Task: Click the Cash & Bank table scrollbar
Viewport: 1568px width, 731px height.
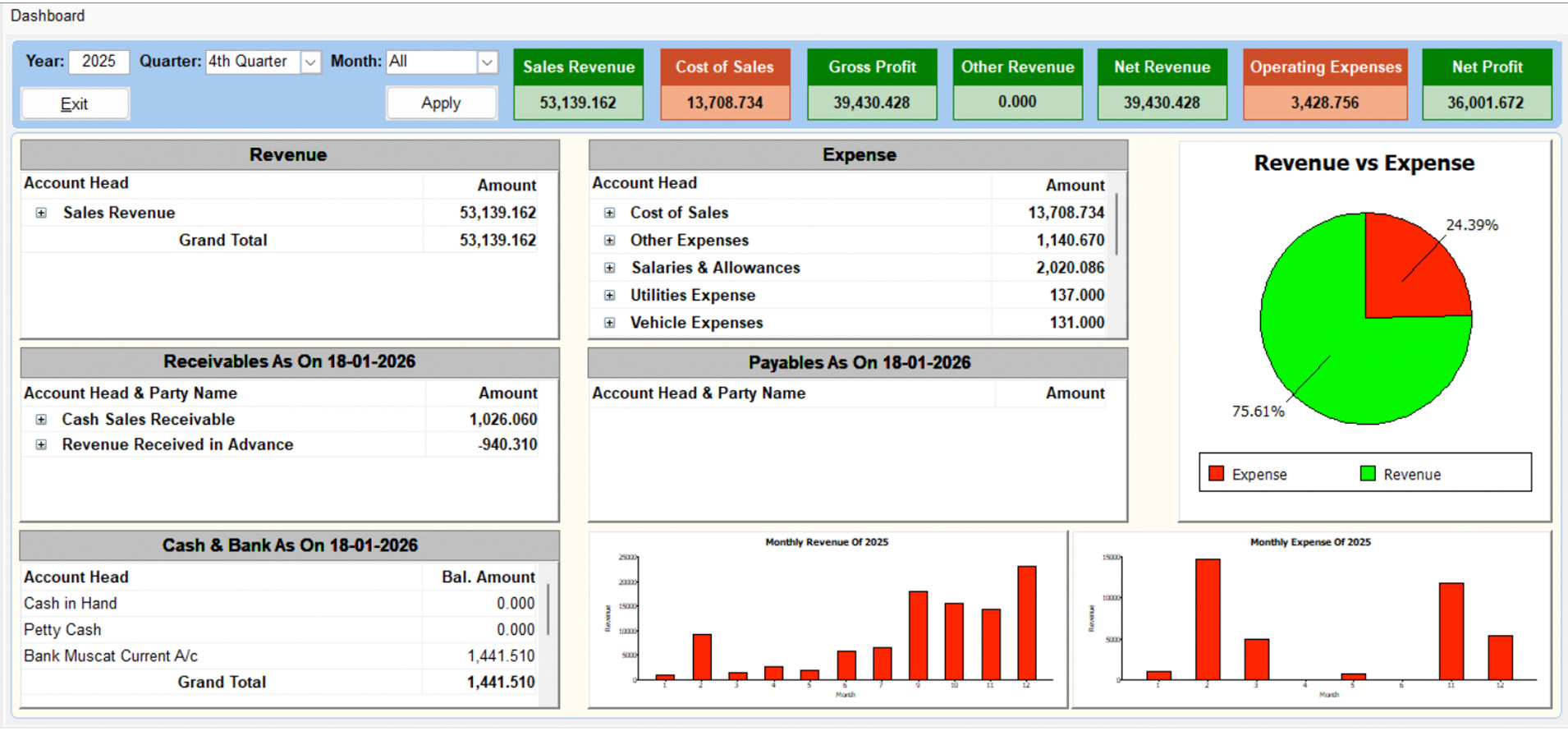Action: click(x=548, y=634)
